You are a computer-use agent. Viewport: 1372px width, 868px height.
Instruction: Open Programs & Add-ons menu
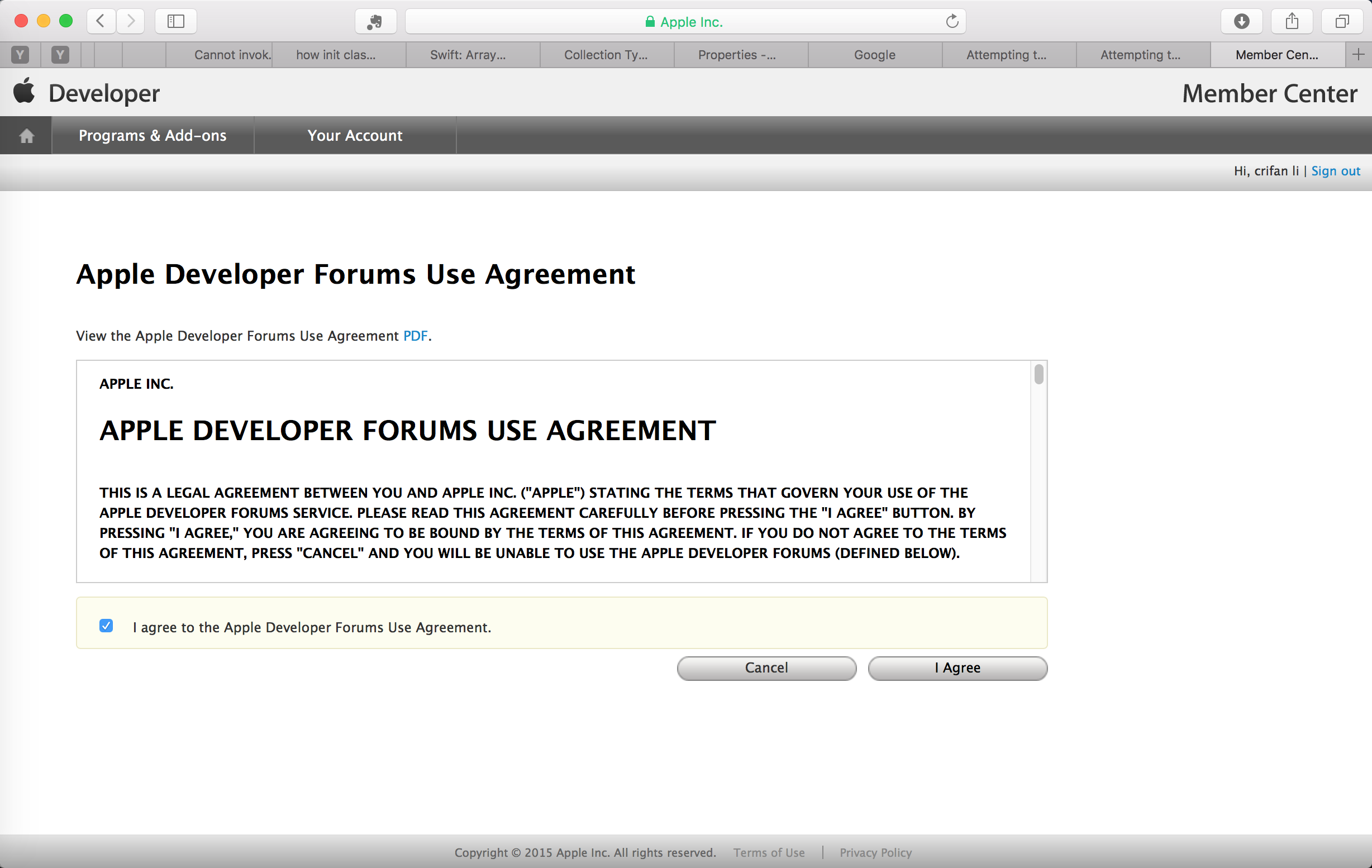click(152, 136)
